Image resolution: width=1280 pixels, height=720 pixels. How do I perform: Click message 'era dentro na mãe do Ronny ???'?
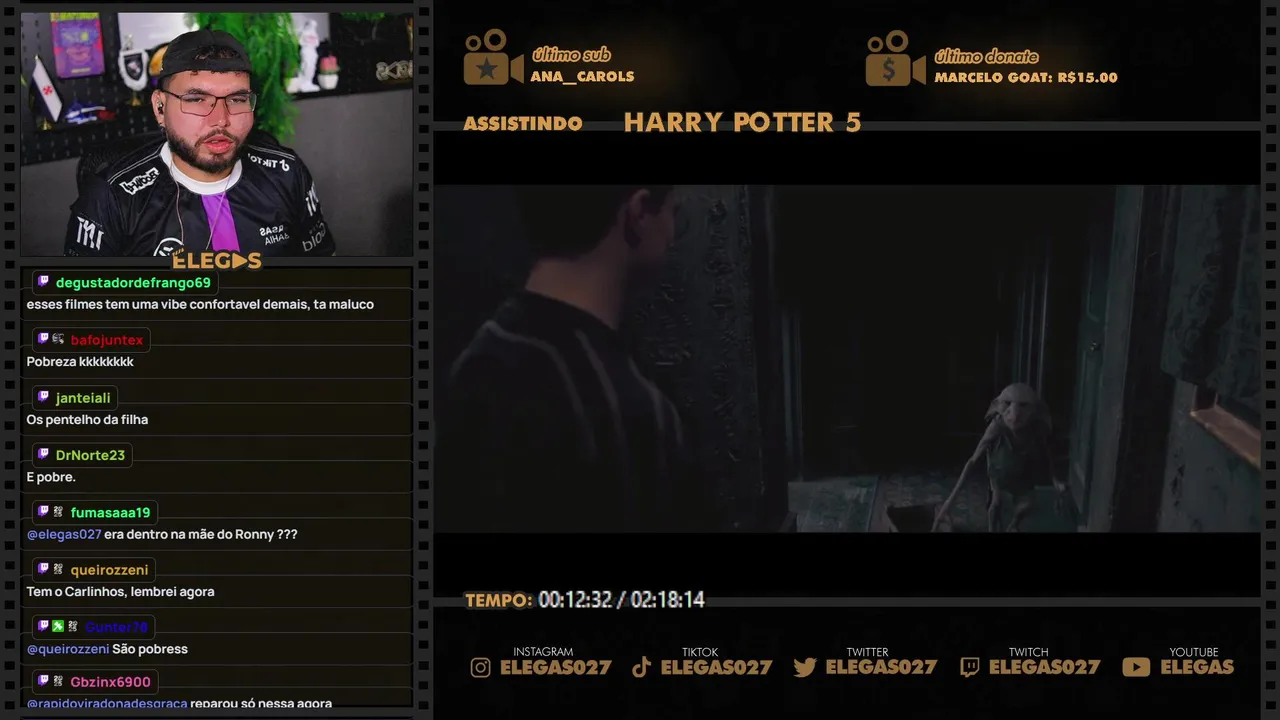coord(201,534)
